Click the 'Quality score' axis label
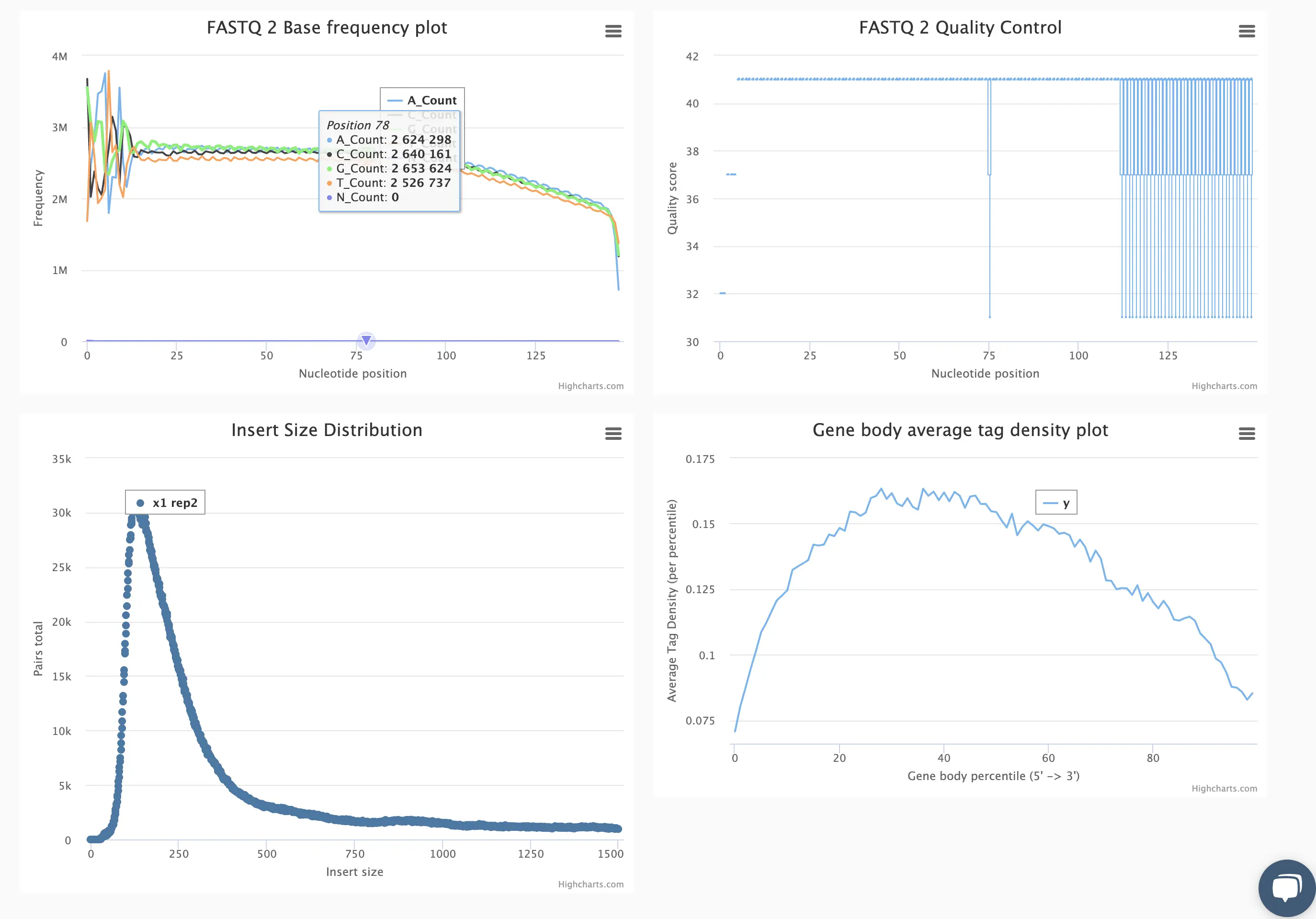 (x=672, y=198)
